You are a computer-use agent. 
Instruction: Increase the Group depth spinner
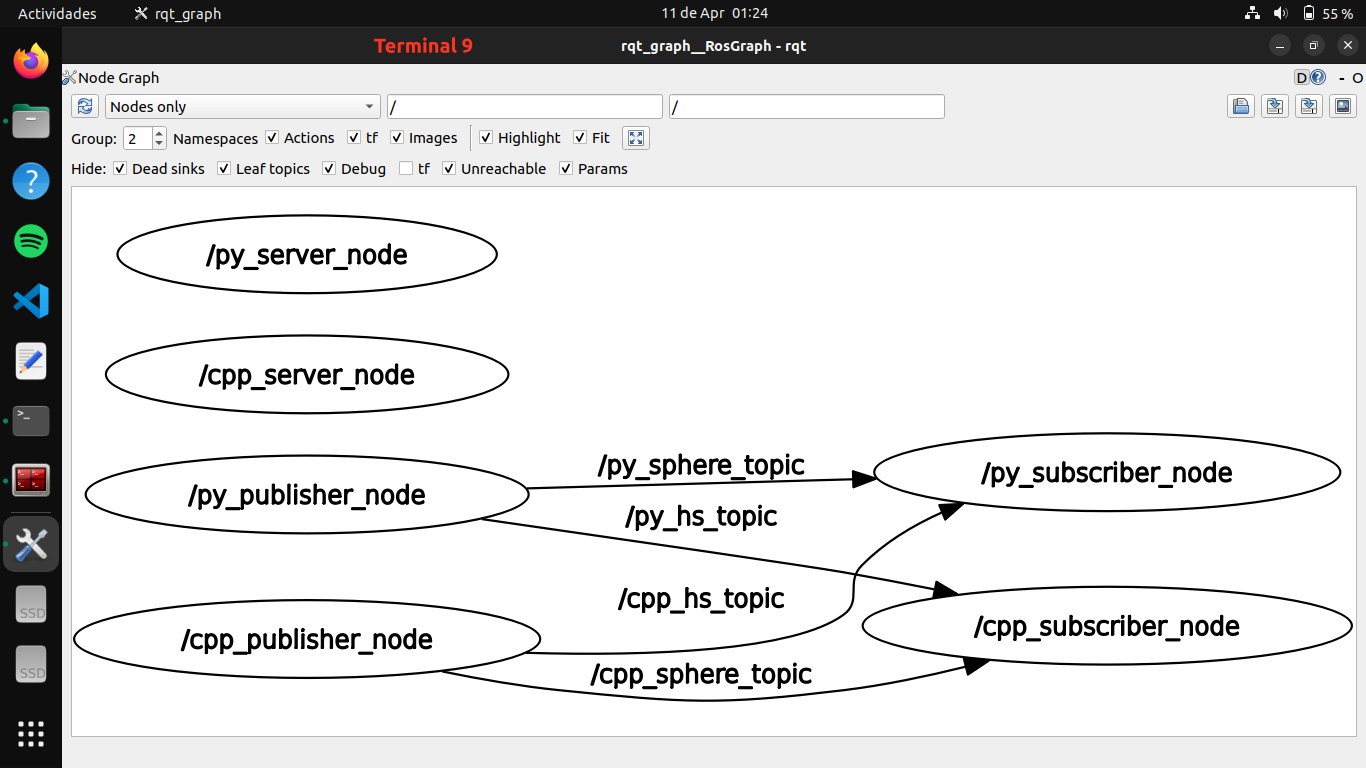[x=159, y=133]
